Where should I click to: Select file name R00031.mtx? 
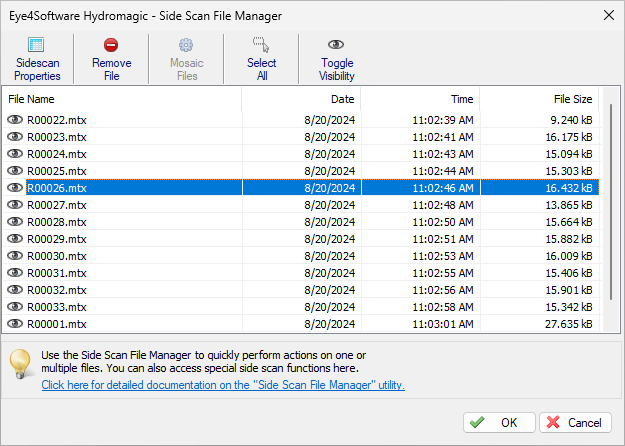[57, 273]
